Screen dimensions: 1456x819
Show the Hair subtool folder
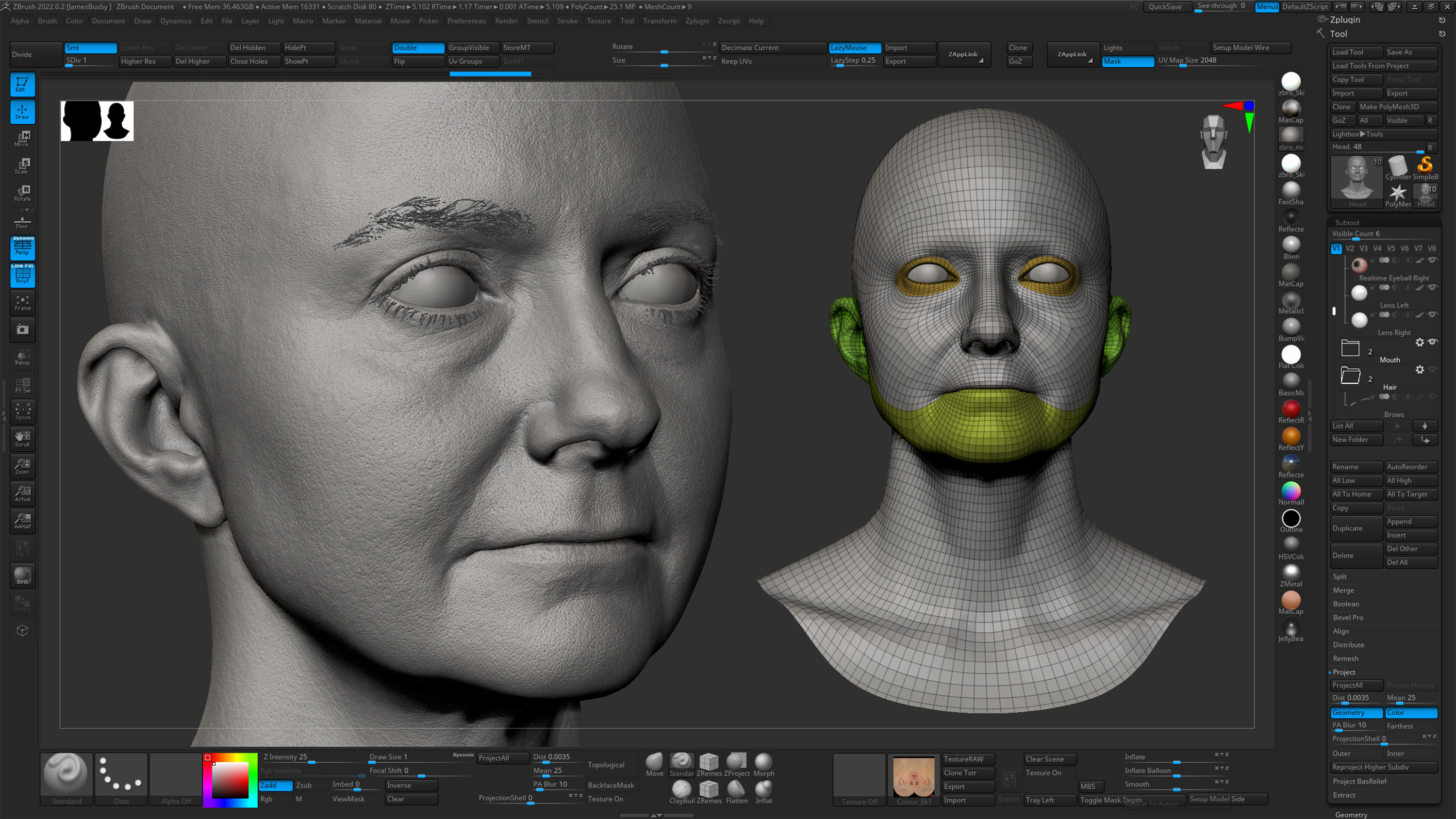tap(1433, 370)
